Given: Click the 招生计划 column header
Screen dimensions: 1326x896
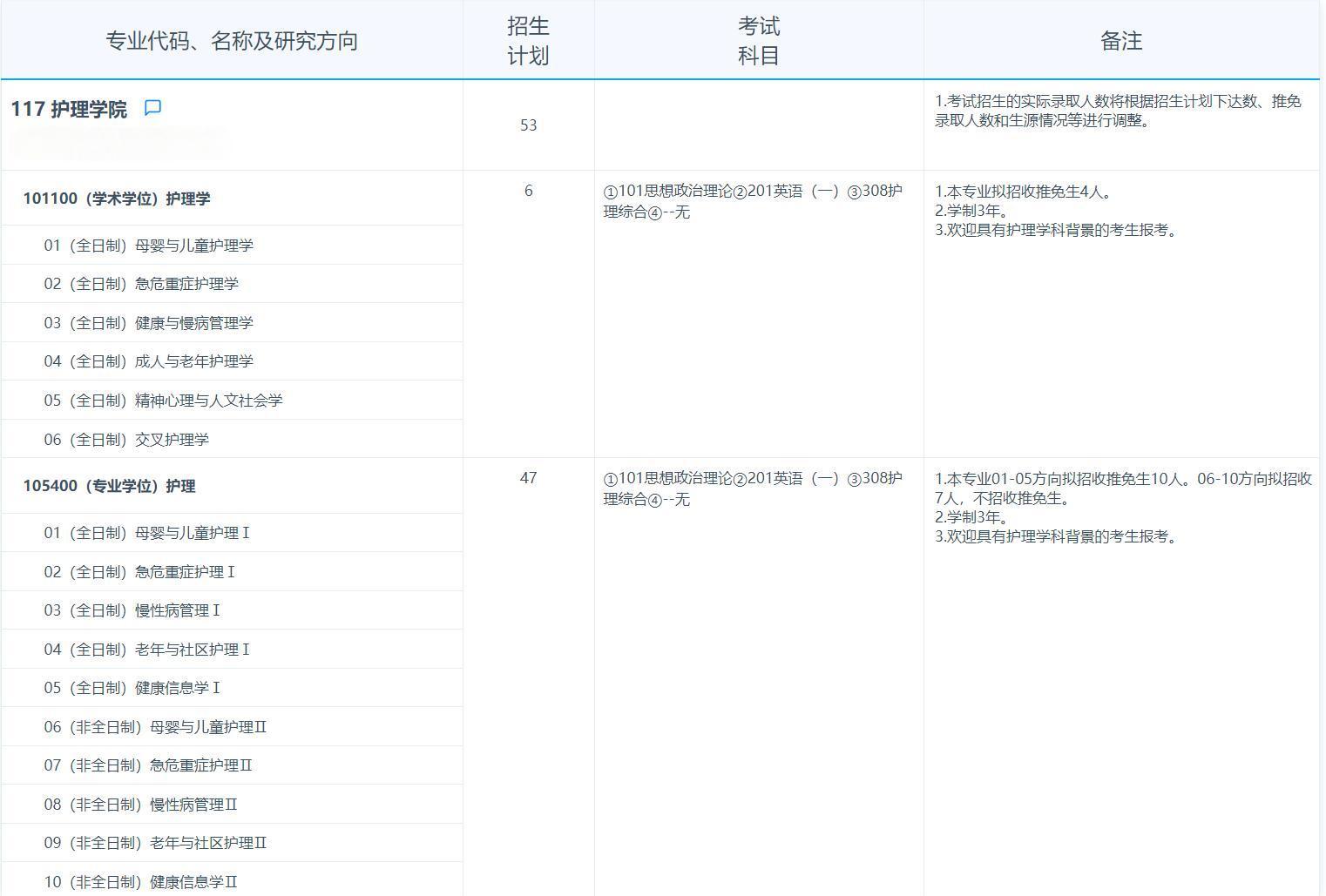Looking at the screenshot, I should 527,40.
